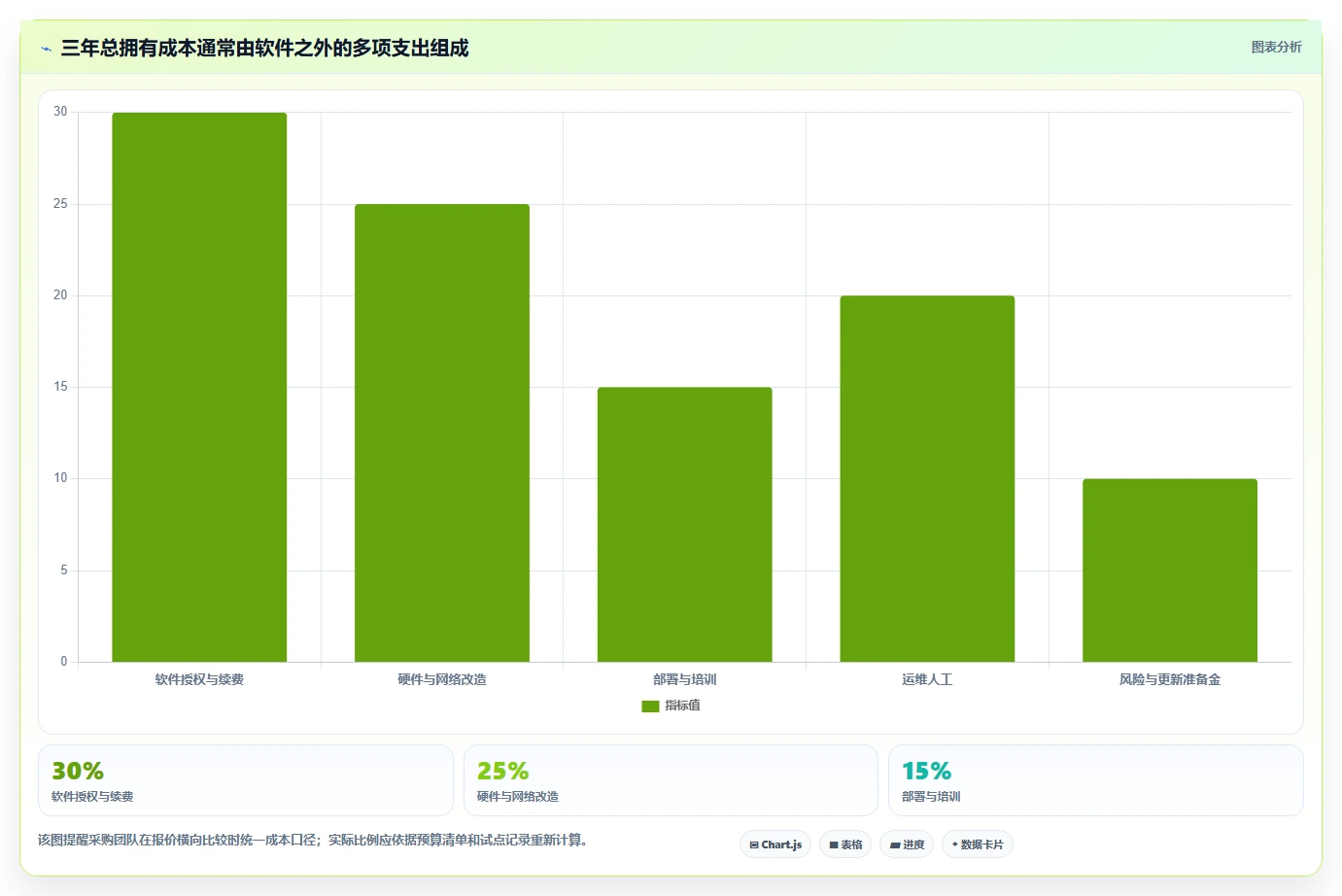Select the 表格 tag chip
The height and width of the screenshot is (896, 1342).
pyautogui.click(x=845, y=844)
